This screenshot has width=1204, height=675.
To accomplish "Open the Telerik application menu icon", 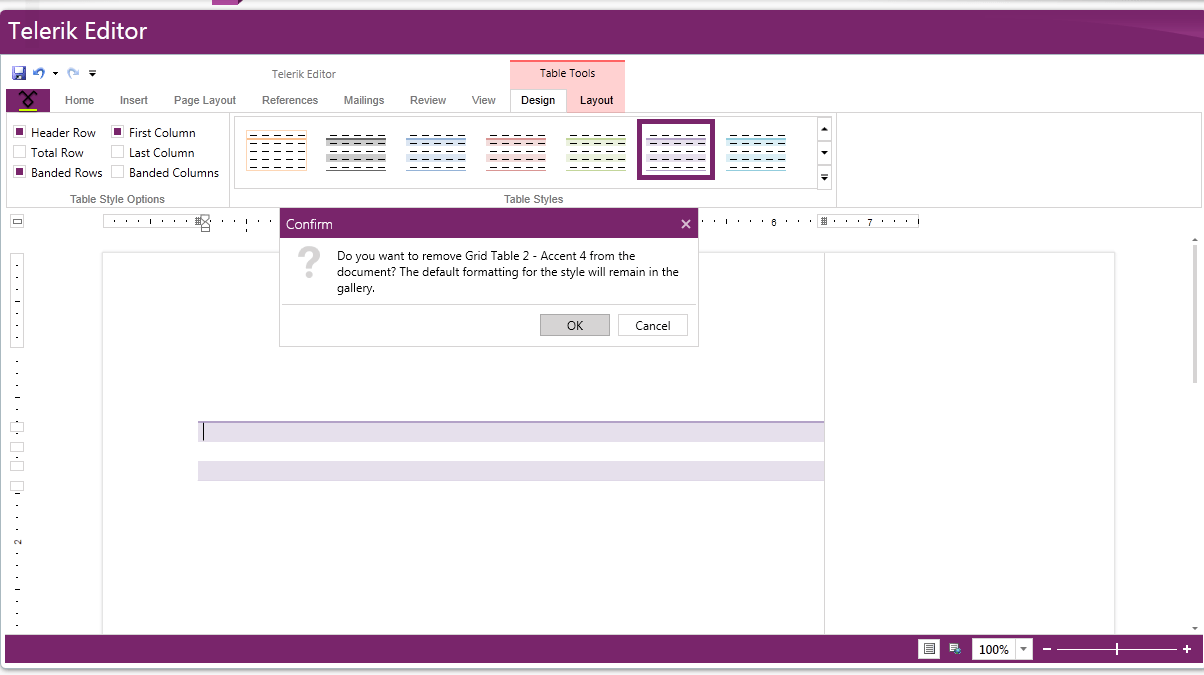I will coord(28,100).
